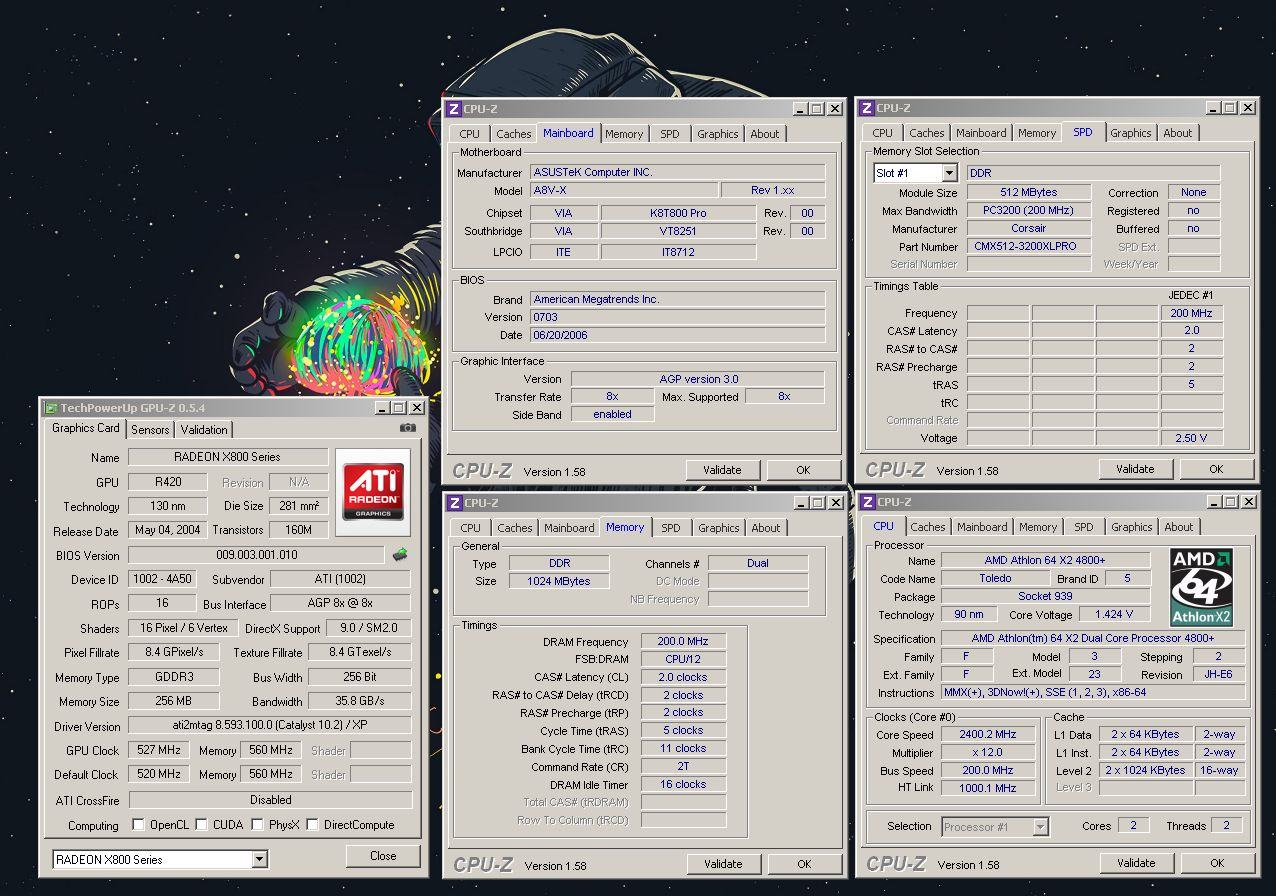This screenshot has height=896, width=1276.
Task: Click the HT Link 1000.1 MHz value
Action: [x=987, y=789]
